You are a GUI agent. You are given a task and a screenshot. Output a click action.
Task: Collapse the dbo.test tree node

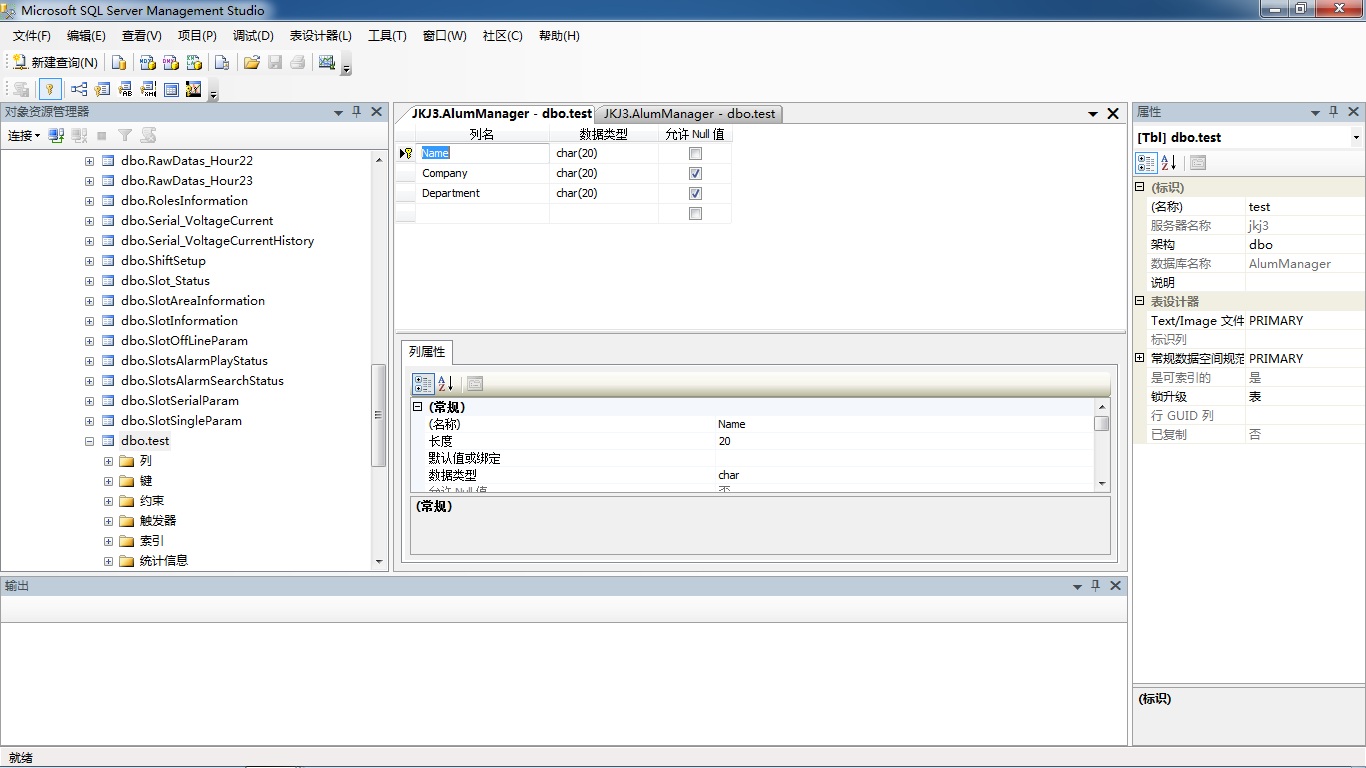(89, 441)
